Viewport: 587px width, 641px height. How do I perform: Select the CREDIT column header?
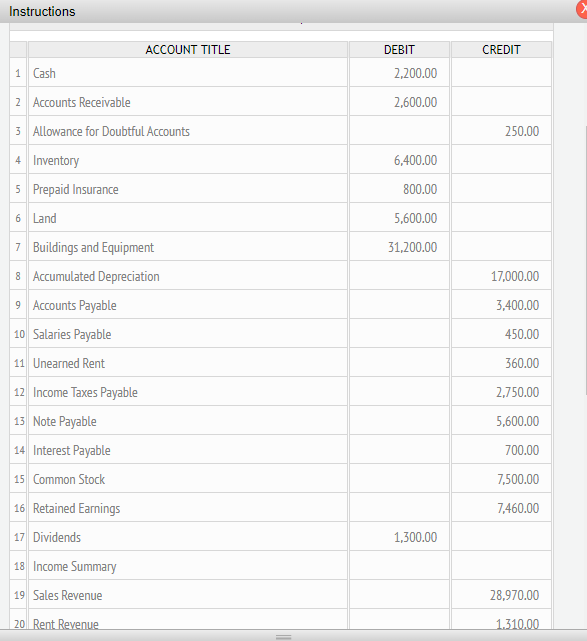501,49
